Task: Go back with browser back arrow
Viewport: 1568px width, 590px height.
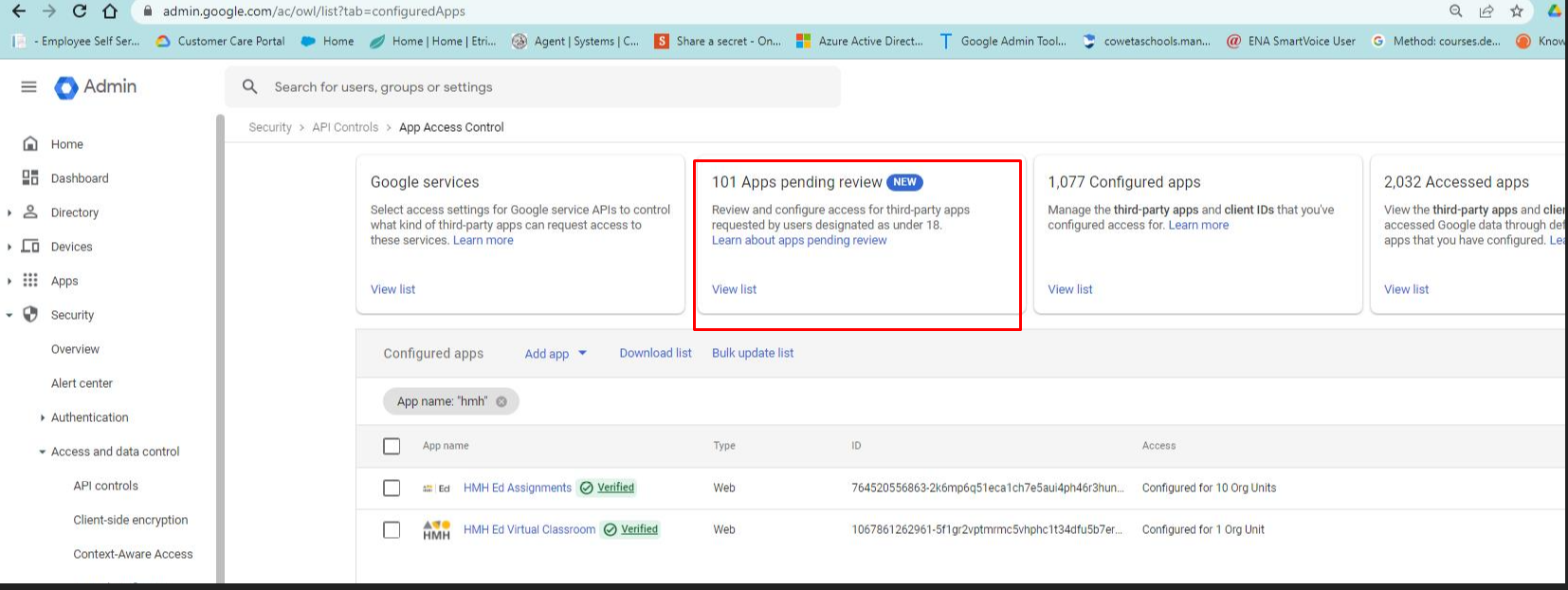Action: pyautogui.click(x=18, y=11)
